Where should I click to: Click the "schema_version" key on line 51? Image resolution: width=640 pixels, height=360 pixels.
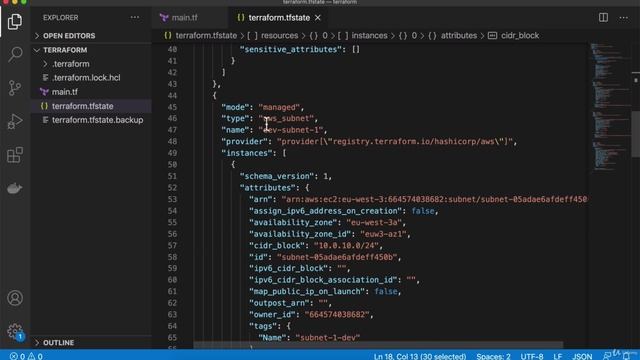point(277,176)
